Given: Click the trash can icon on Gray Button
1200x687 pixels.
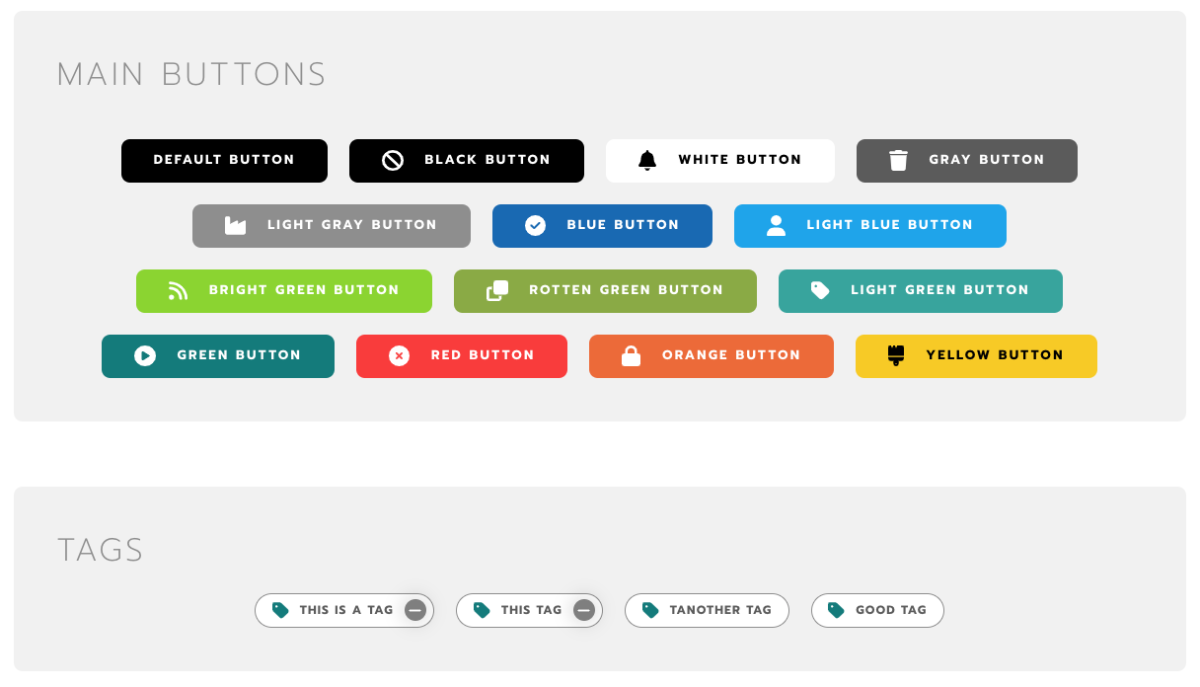Looking at the screenshot, I should tap(898, 160).
